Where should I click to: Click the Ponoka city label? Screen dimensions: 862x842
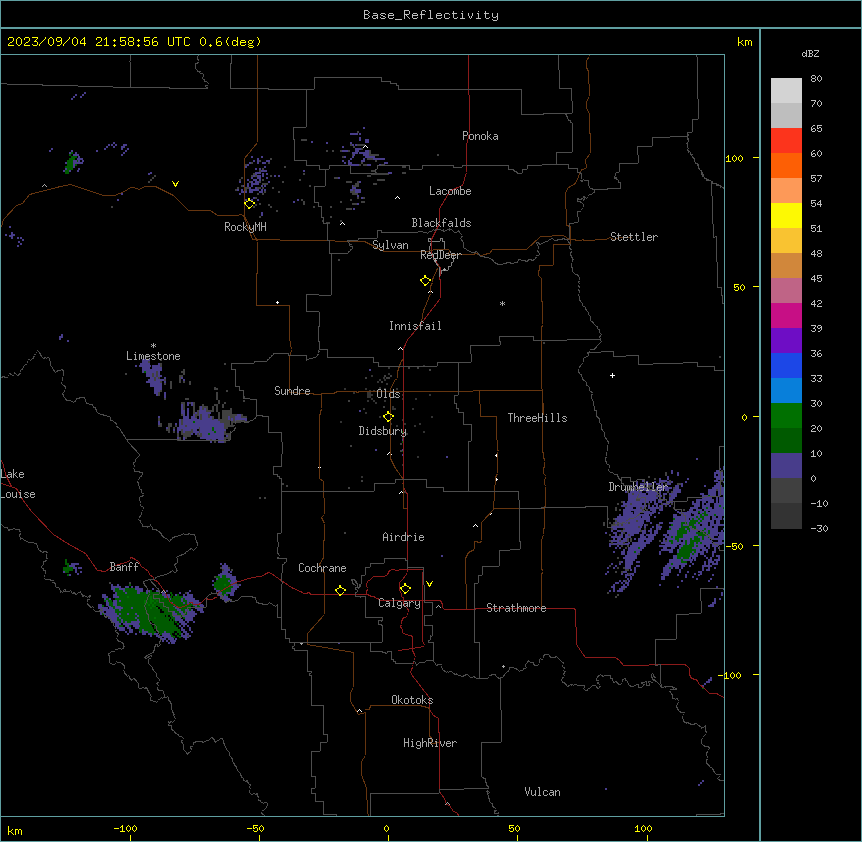pyautogui.click(x=480, y=136)
